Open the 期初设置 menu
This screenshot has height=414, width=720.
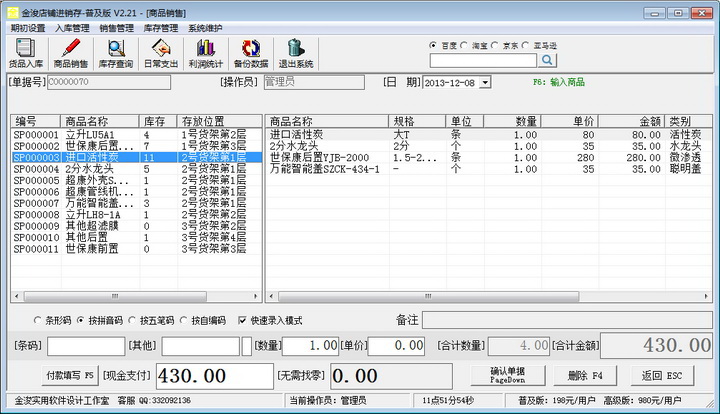[x=28, y=28]
